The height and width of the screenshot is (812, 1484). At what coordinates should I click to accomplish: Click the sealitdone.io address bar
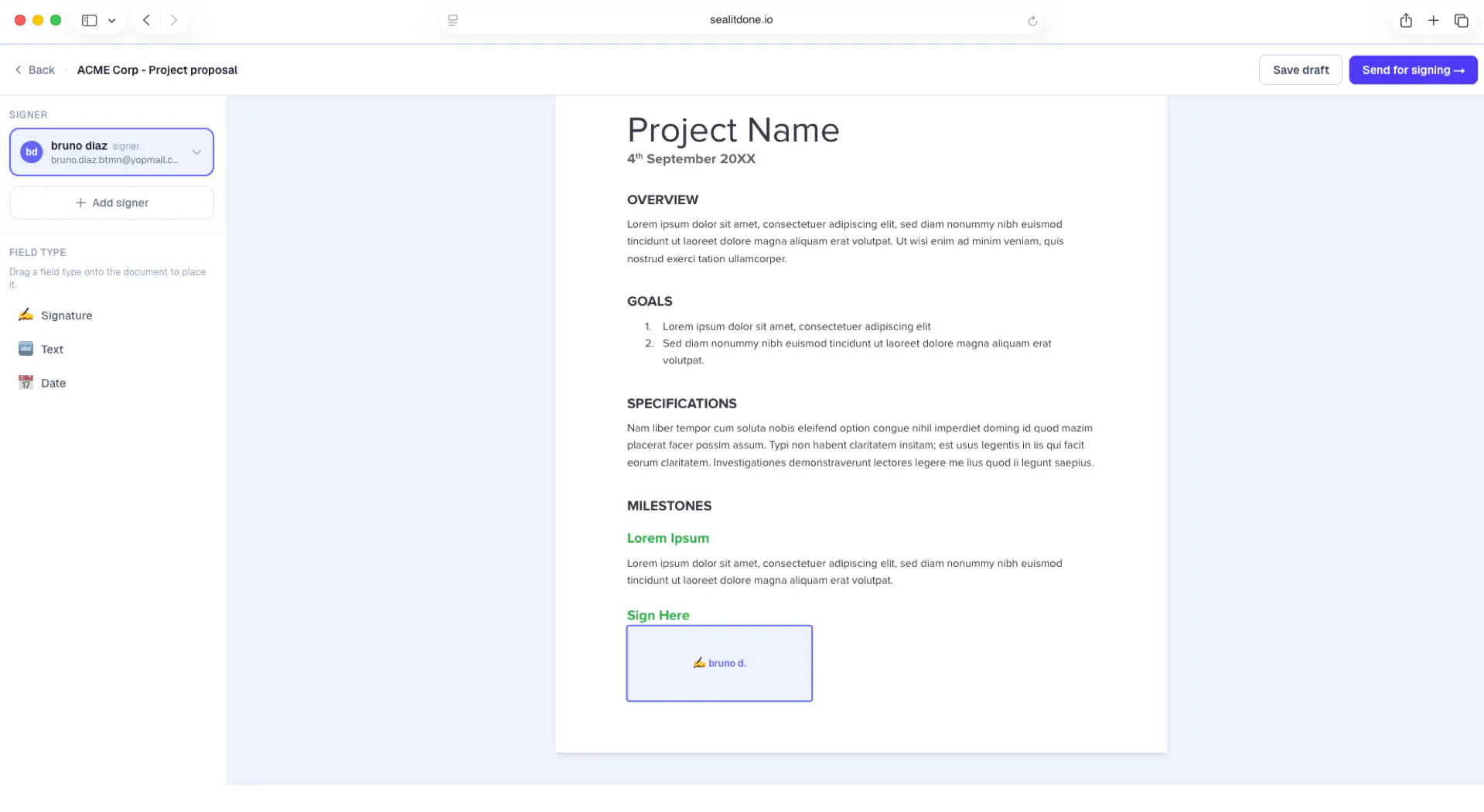(742, 20)
